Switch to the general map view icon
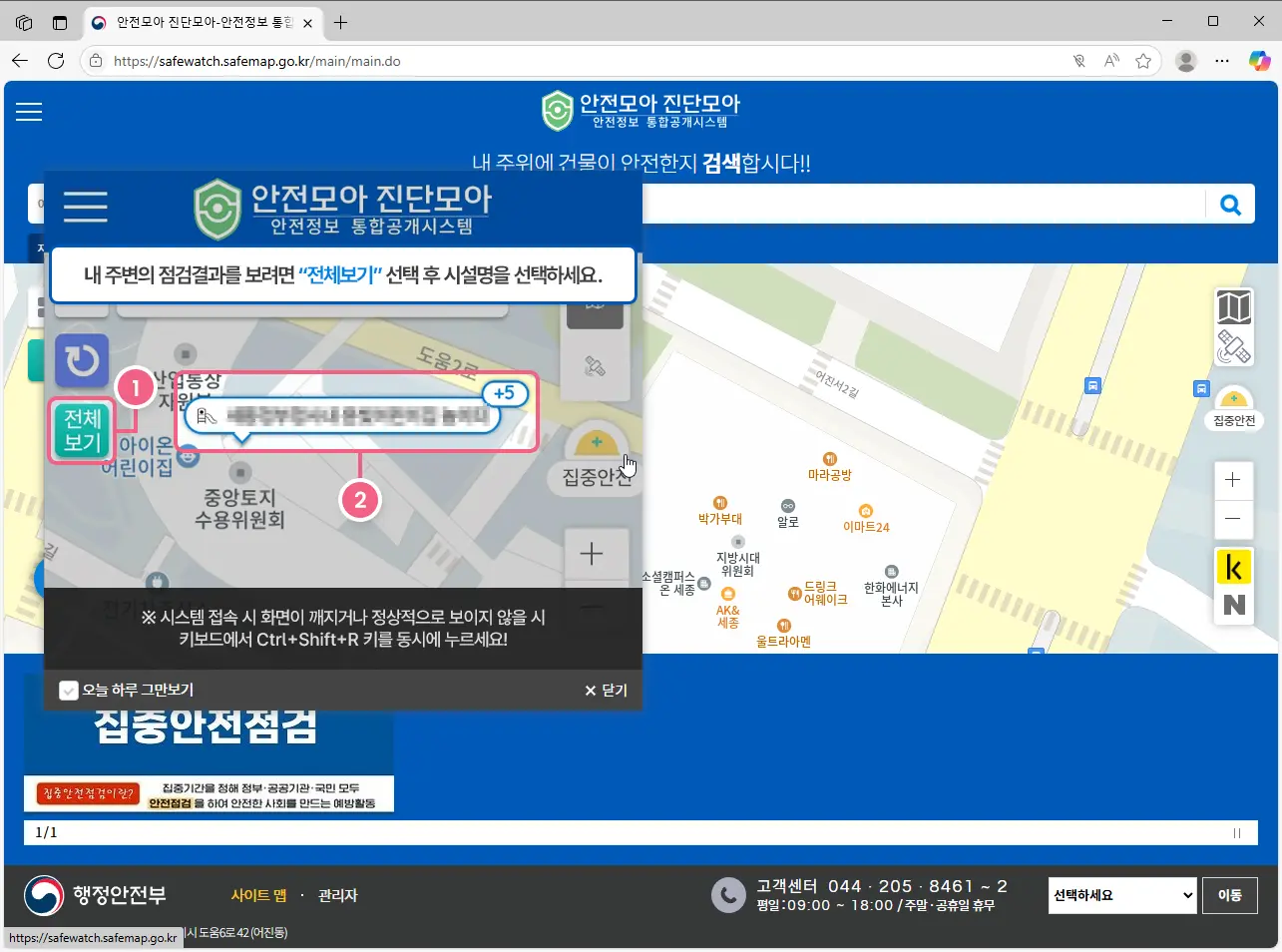Screen dimensions: 1282x952 point(1234,307)
